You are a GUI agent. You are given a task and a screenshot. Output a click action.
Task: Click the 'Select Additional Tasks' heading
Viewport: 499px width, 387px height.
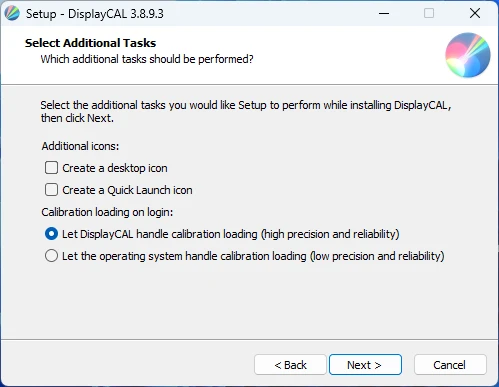coord(90,43)
